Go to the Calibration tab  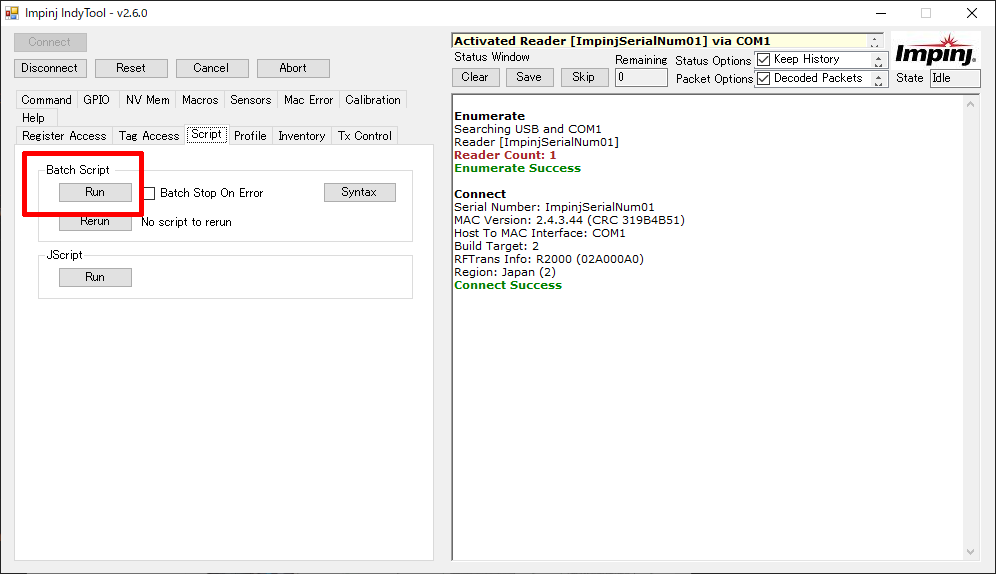tap(374, 100)
